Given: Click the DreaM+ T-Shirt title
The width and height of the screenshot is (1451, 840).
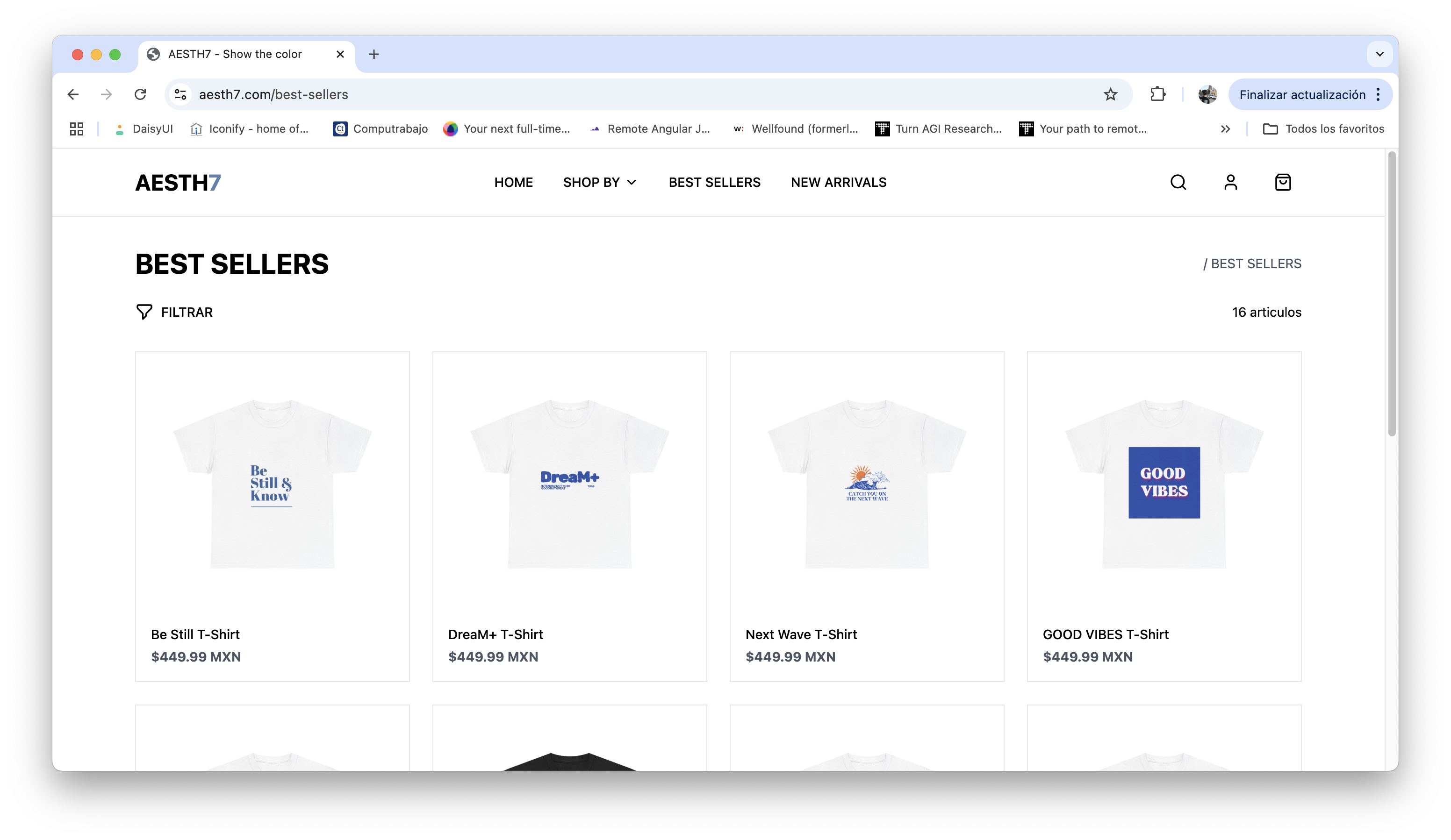Looking at the screenshot, I should (495, 634).
